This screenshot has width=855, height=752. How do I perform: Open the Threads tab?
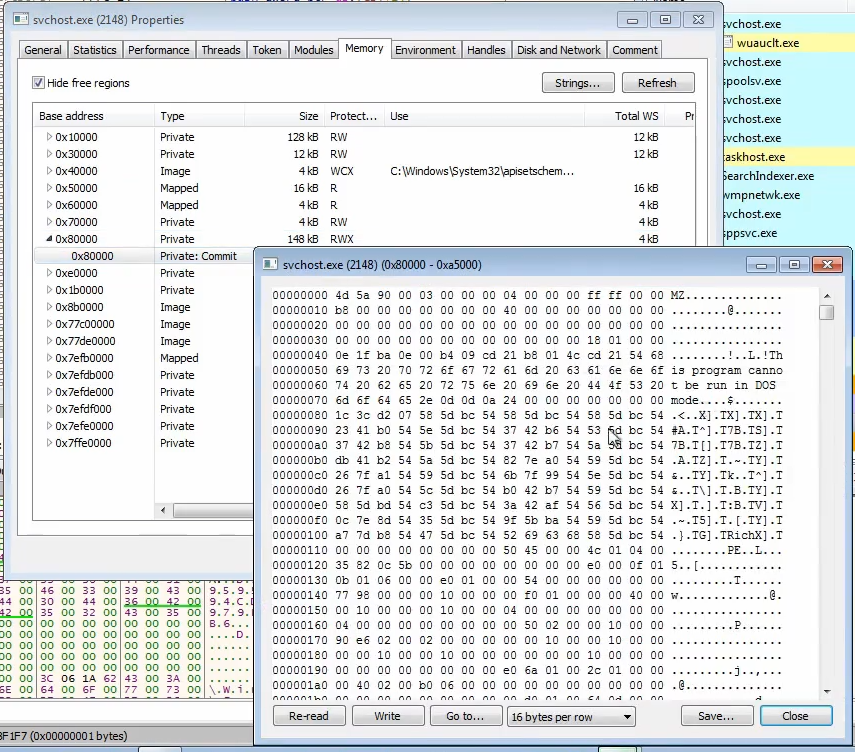pyautogui.click(x=220, y=50)
